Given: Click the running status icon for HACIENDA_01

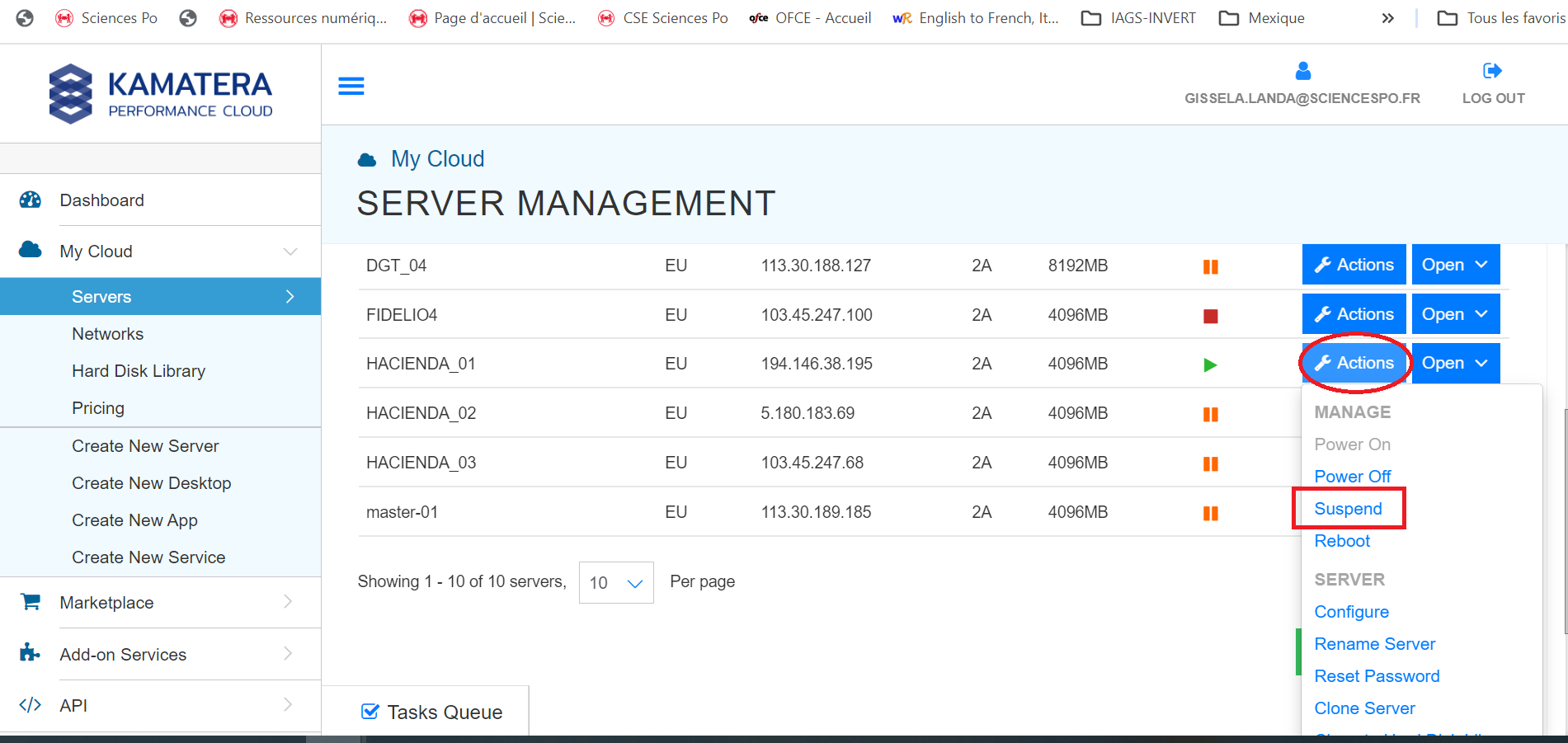Looking at the screenshot, I should [1210, 364].
